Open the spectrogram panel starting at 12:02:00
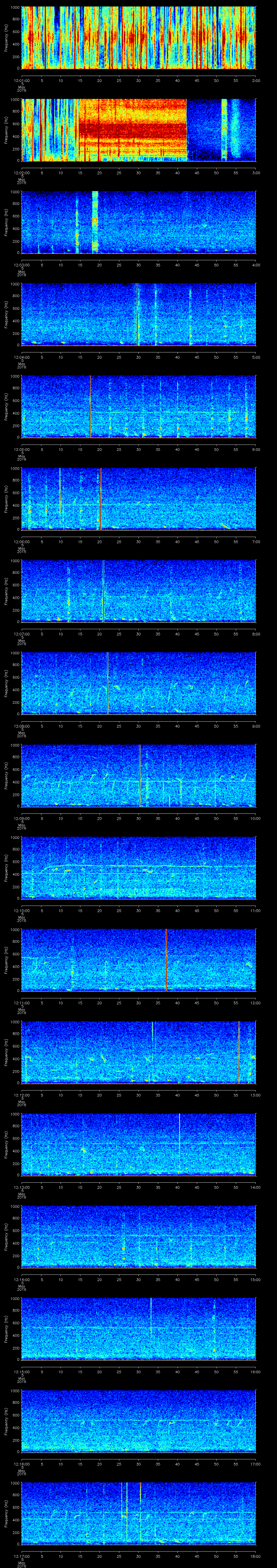This screenshot has height=1568, width=277. (139, 130)
